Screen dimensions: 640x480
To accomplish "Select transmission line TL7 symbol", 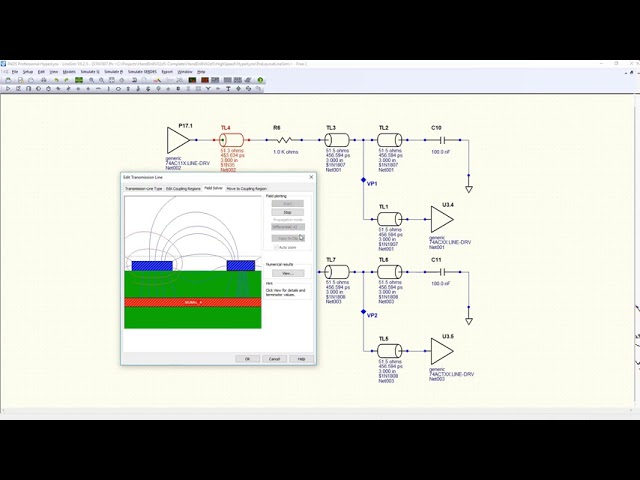I will click(337, 272).
